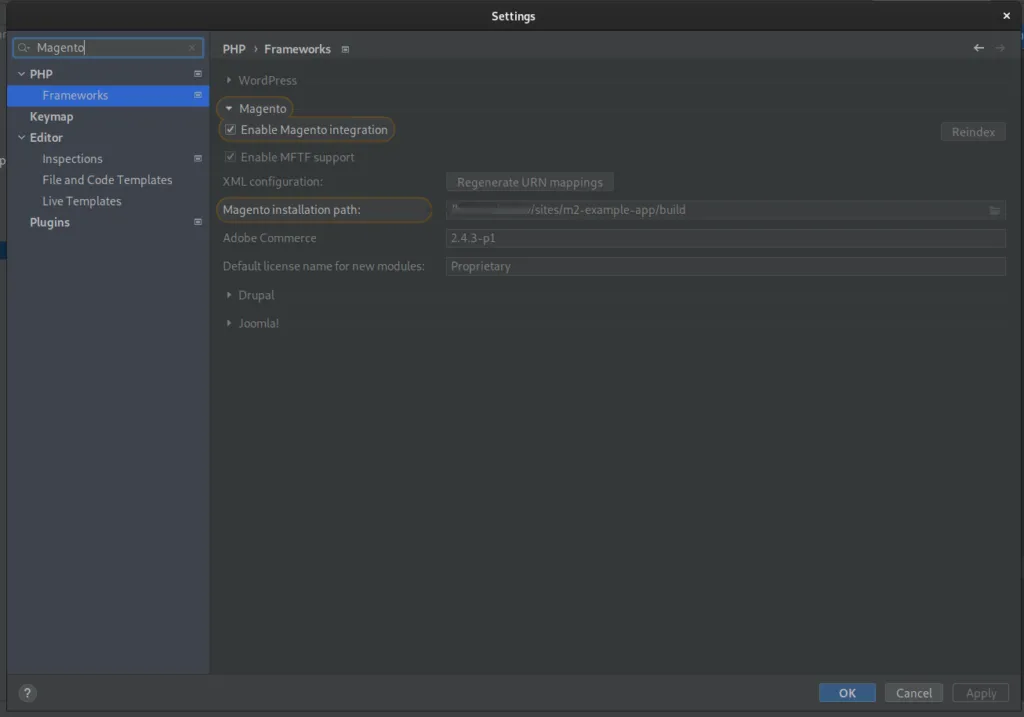Screen dimensions: 1024x717
Task: Click the icon after Frameworks in the breadcrumb
Action: tap(344, 48)
